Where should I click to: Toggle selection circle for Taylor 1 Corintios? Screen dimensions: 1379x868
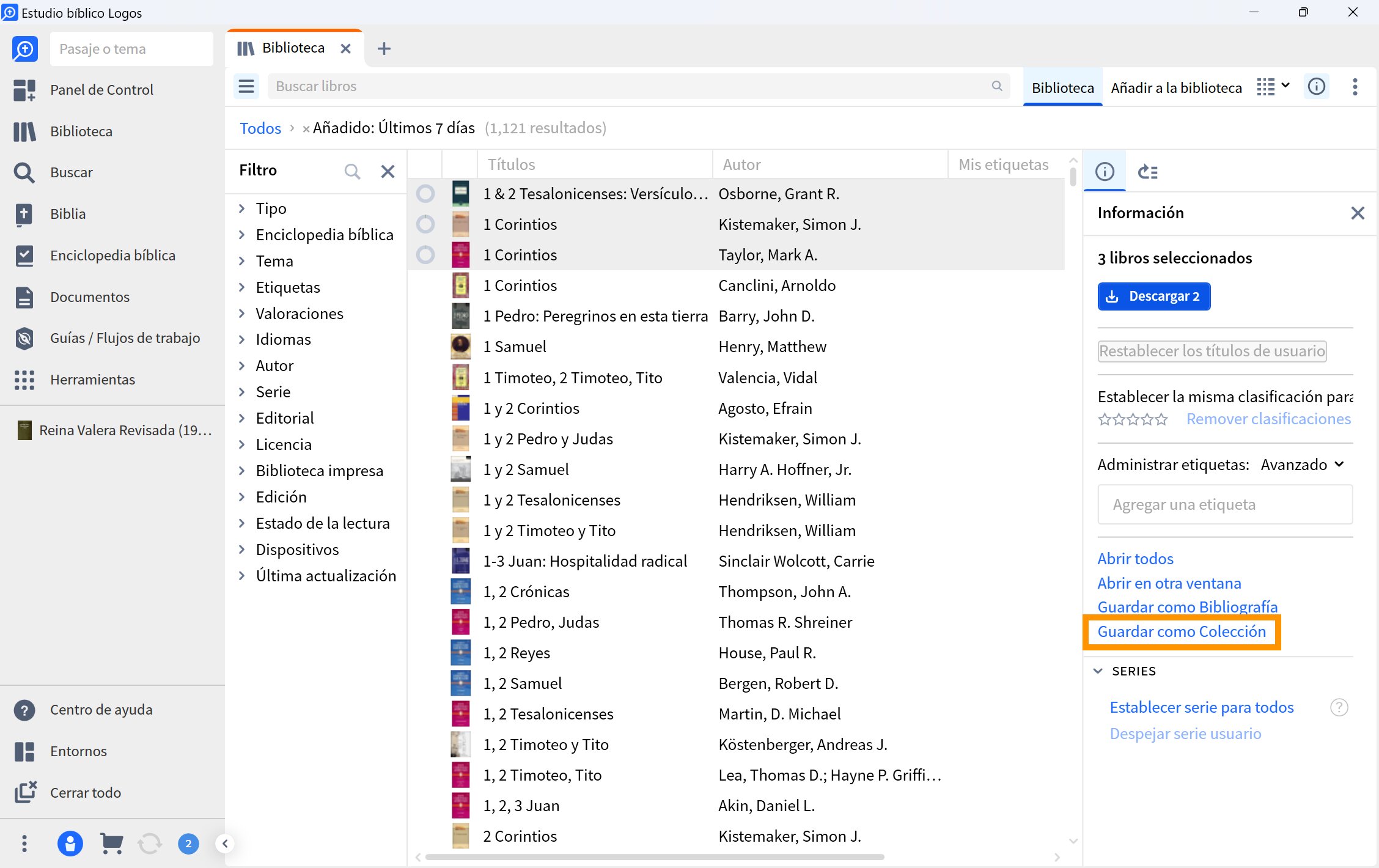425,255
